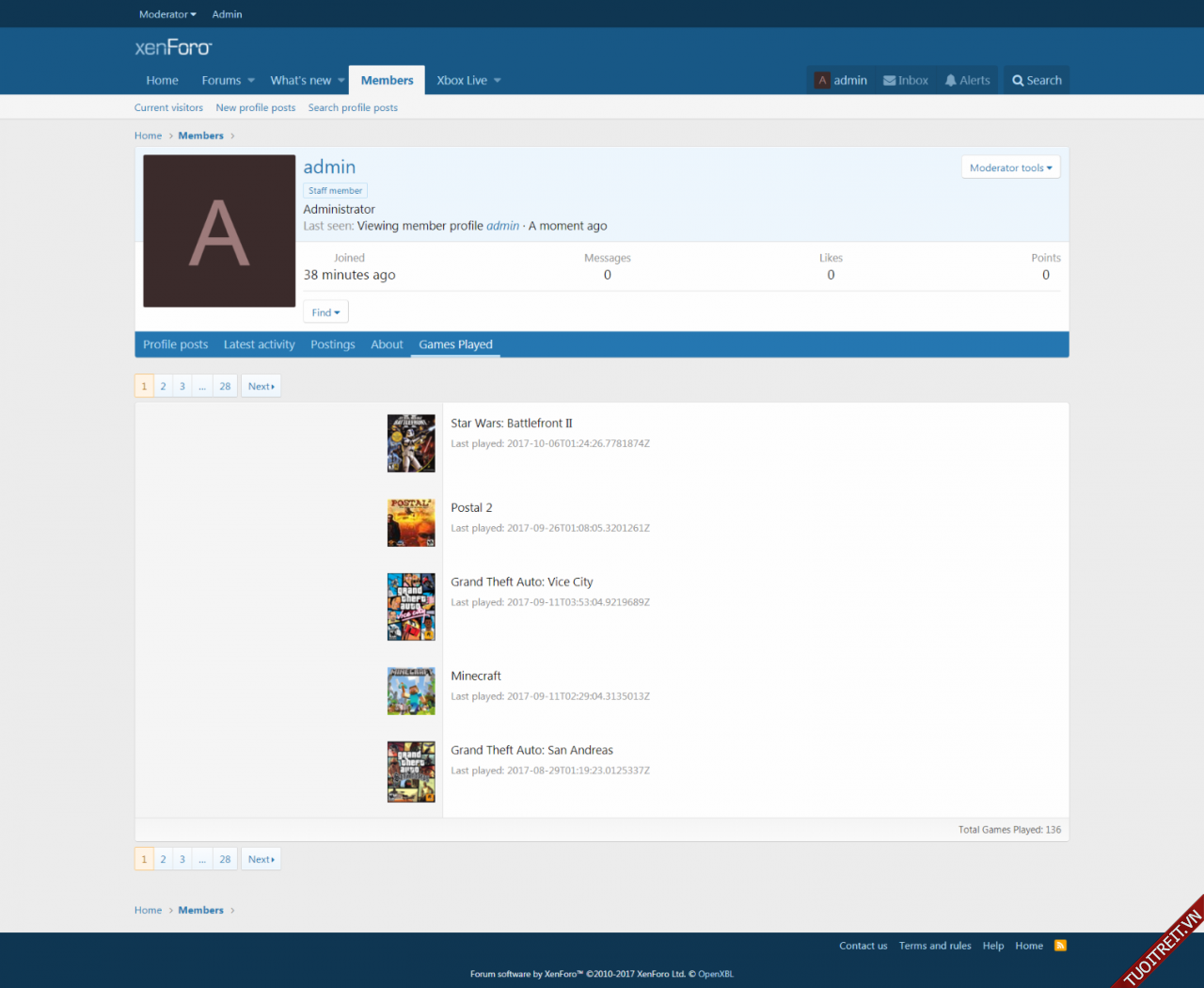Click the bottom Next pagination button
Image resolution: width=1204 pixels, height=988 pixels.
point(261,859)
